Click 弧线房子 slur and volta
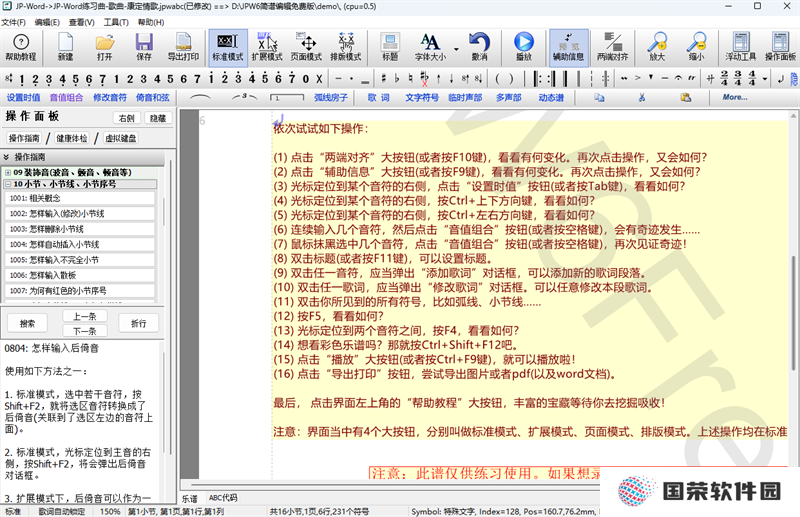The width and height of the screenshot is (800, 517). pyautogui.click(x=331, y=97)
